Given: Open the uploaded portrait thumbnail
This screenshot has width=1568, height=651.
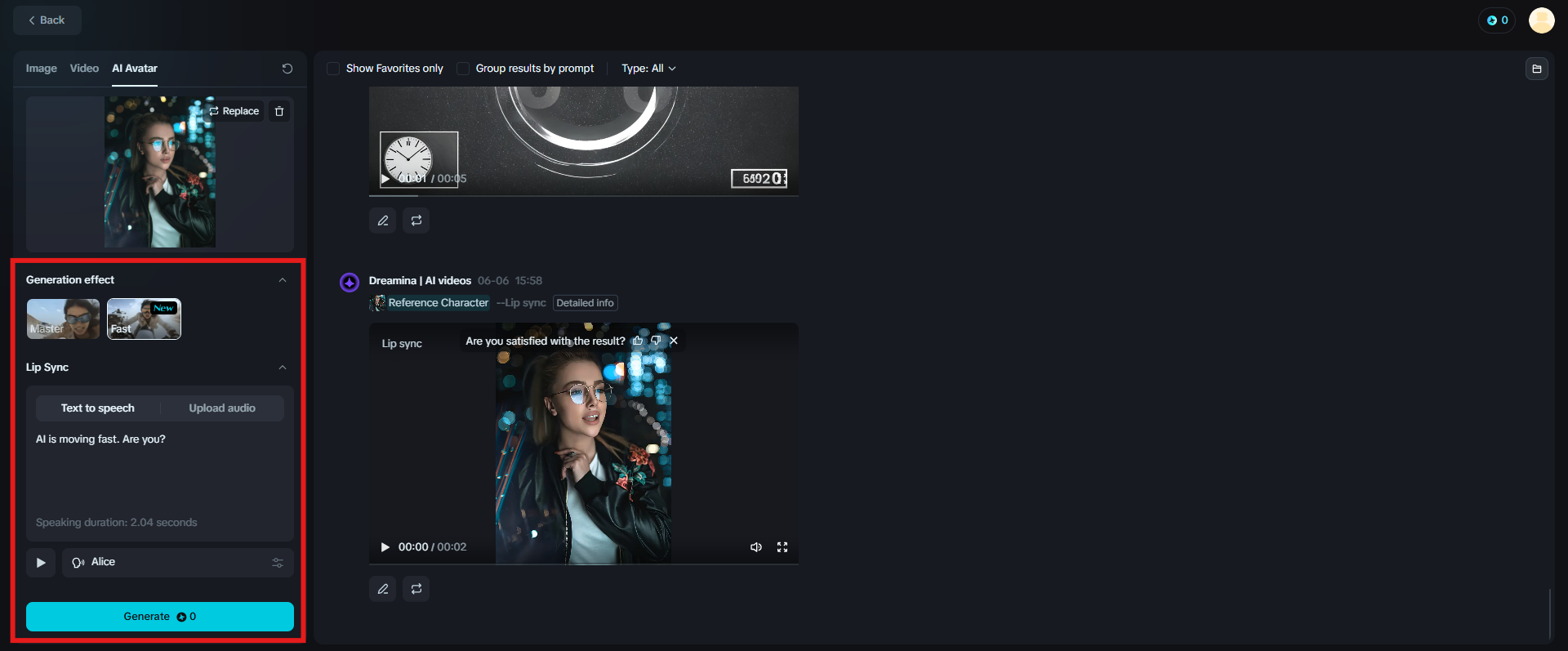Looking at the screenshot, I should tap(160, 172).
